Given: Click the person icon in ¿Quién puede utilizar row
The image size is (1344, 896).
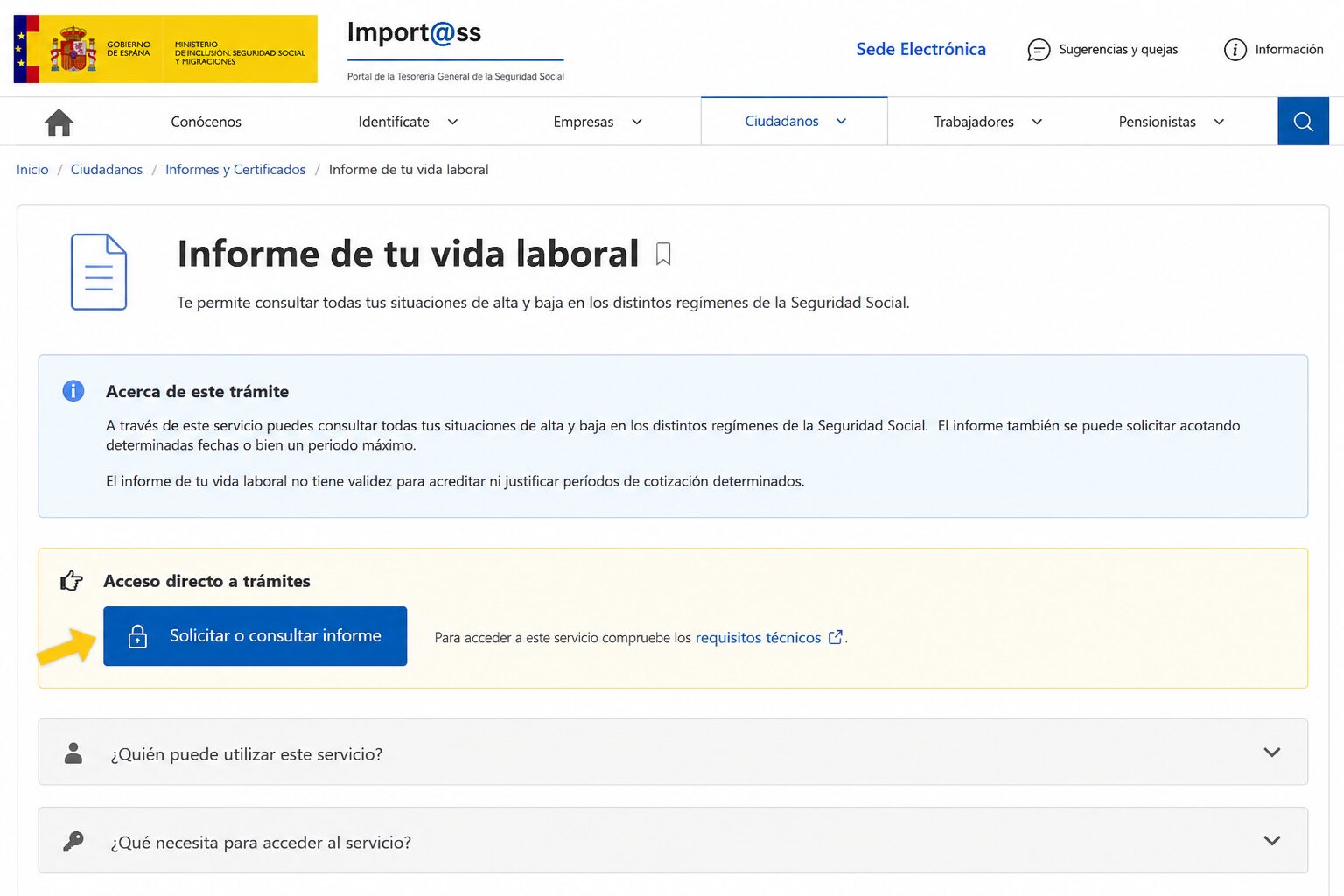Looking at the screenshot, I should point(73,753).
